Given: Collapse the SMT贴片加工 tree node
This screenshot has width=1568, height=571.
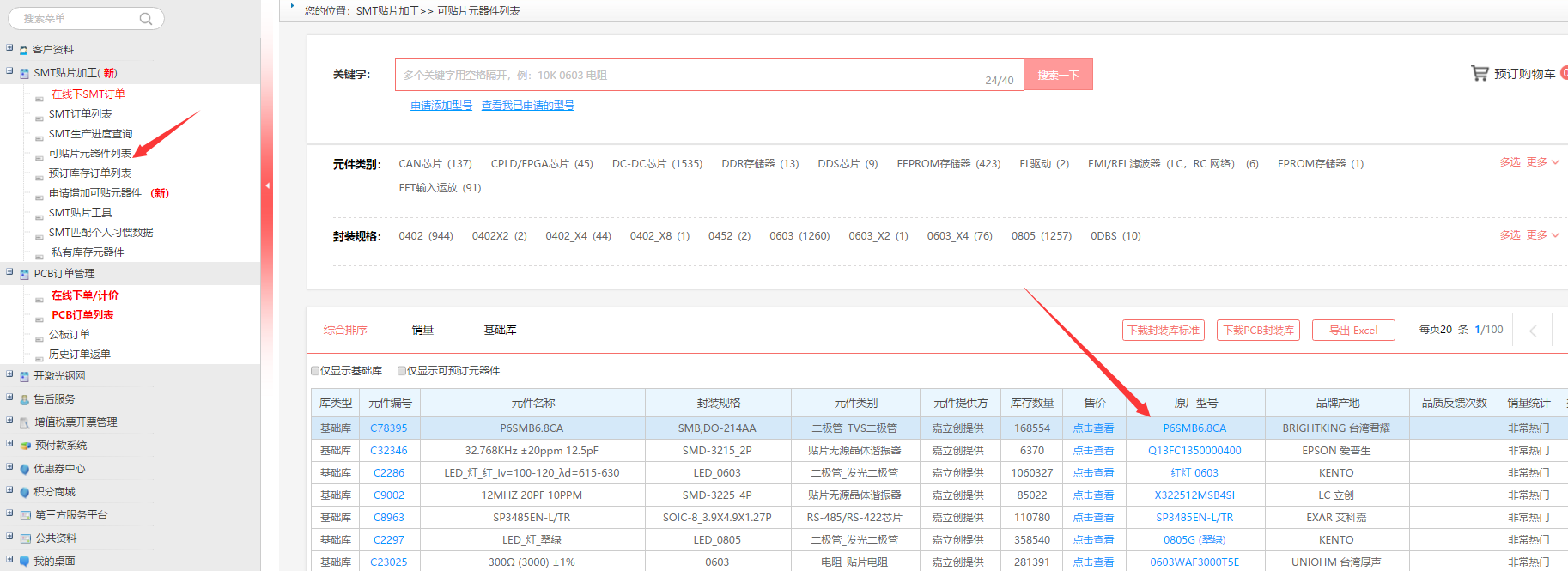Looking at the screenshot, I should click(9, 71).
